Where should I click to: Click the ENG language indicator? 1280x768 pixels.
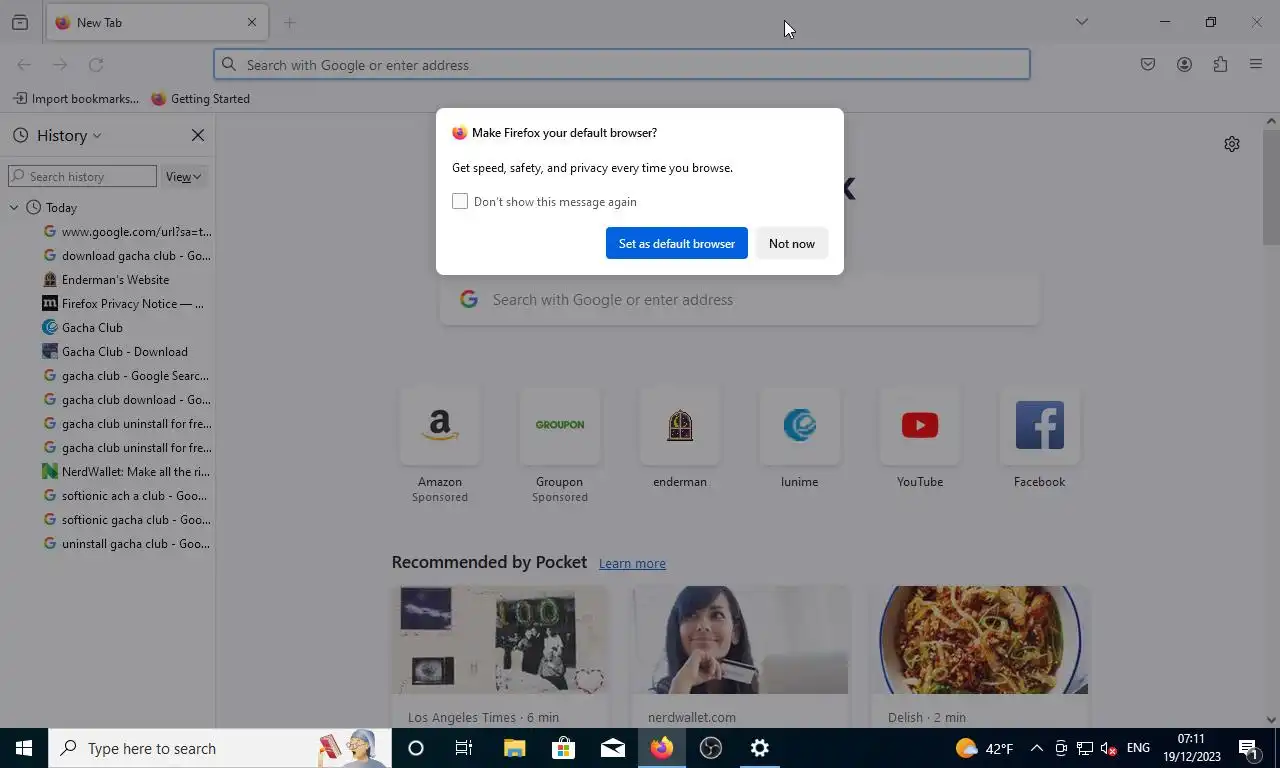[1138, 748]
